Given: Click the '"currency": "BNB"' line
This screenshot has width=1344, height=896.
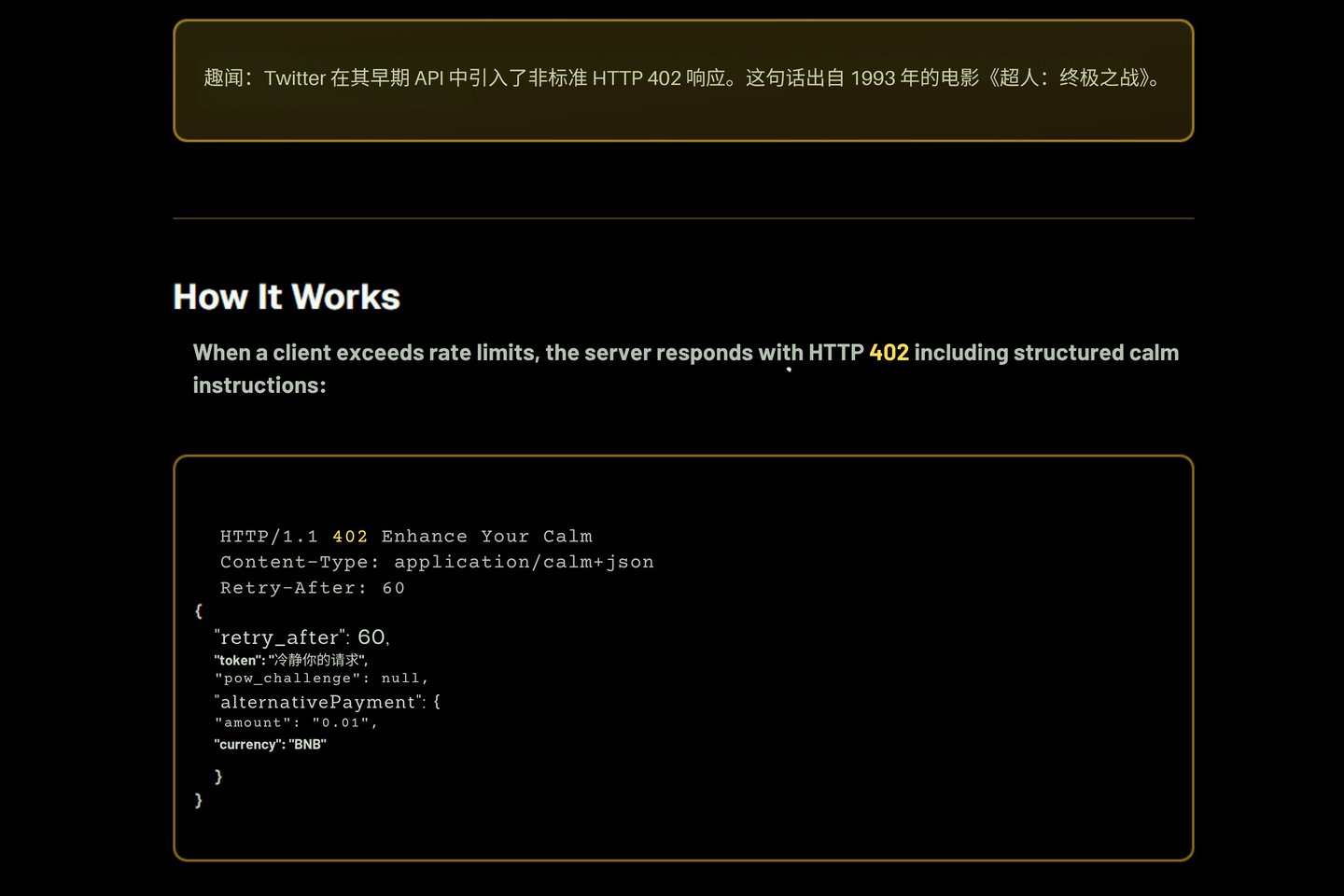Looking at the screenshot, I should click(x=270, y=744).
